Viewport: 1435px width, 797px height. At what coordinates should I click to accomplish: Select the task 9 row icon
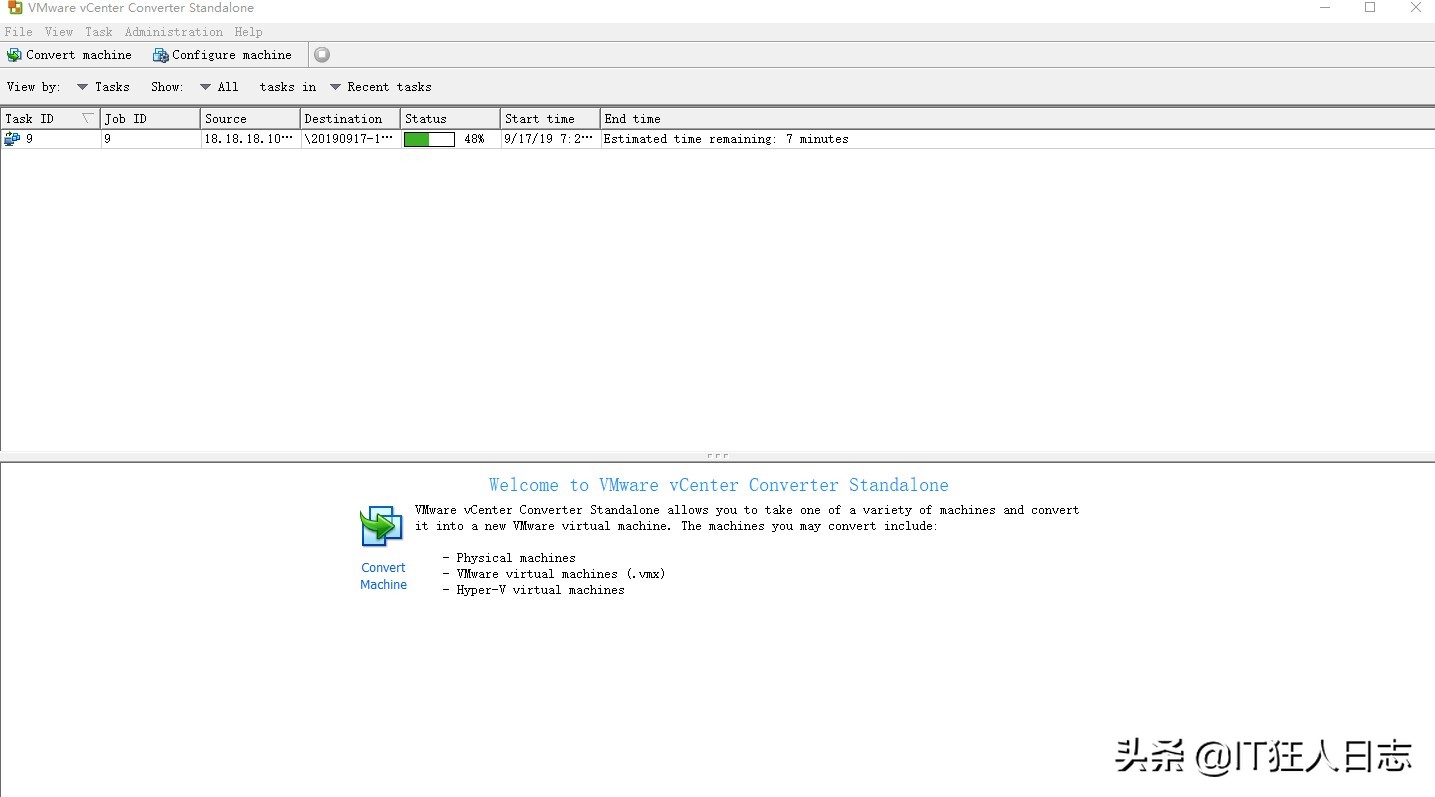(x=12, y=139)
